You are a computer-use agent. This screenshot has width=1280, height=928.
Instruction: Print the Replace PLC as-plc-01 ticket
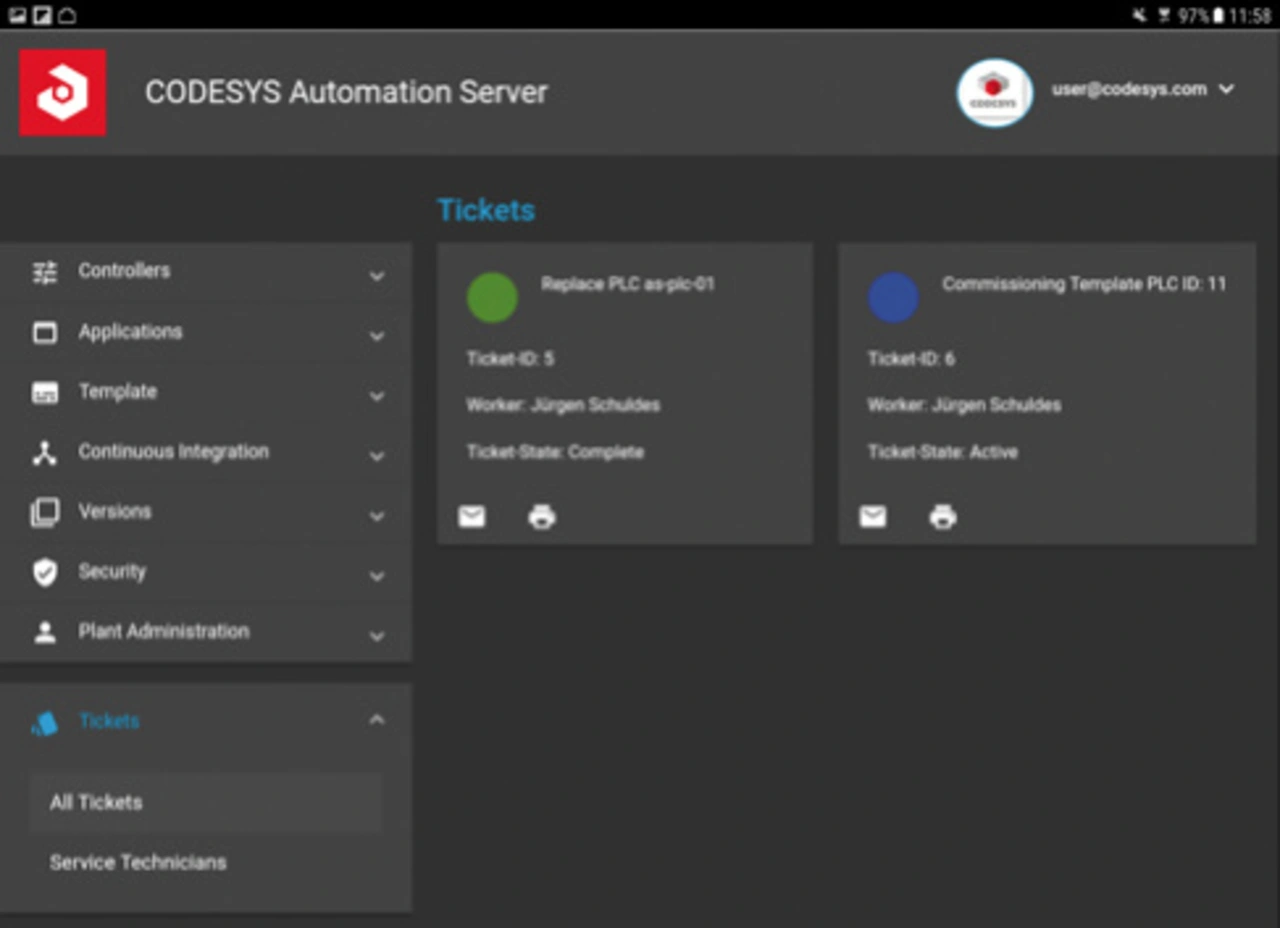542,516
